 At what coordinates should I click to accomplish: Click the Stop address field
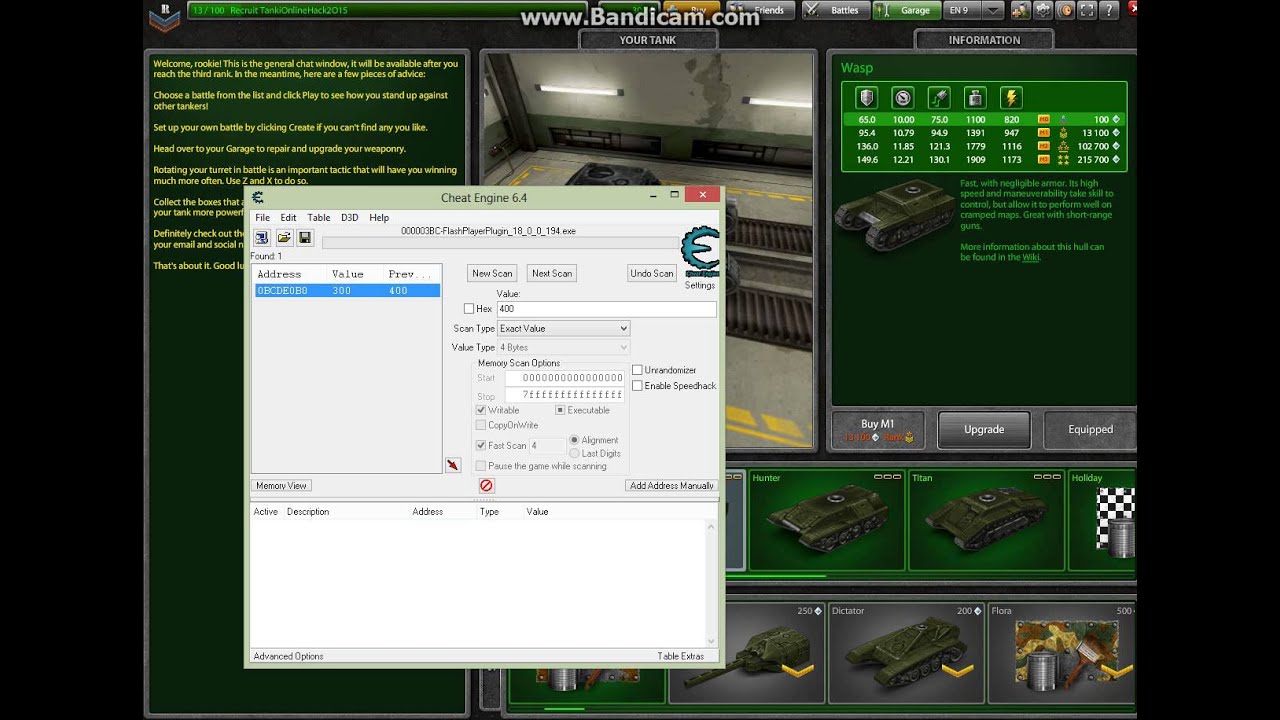[564, 395]
